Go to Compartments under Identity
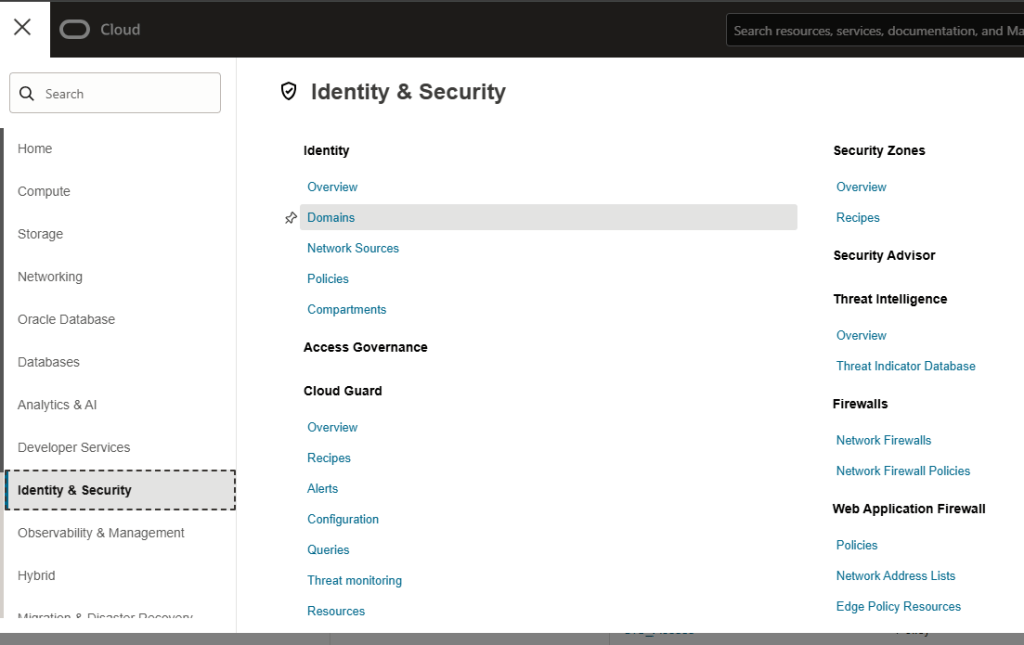 click(346, 310)
